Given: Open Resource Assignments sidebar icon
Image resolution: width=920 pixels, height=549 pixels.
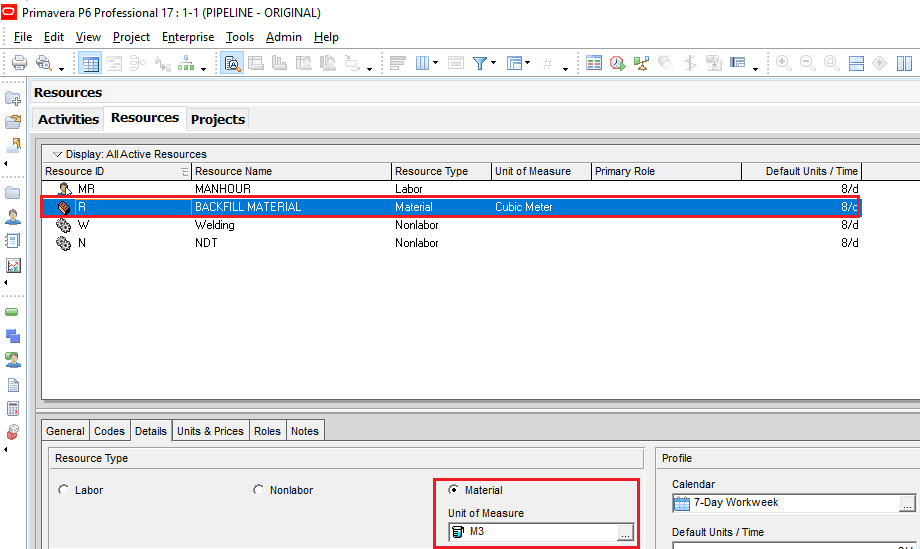Looking at the screenshot, I should (x=12, y=360).
